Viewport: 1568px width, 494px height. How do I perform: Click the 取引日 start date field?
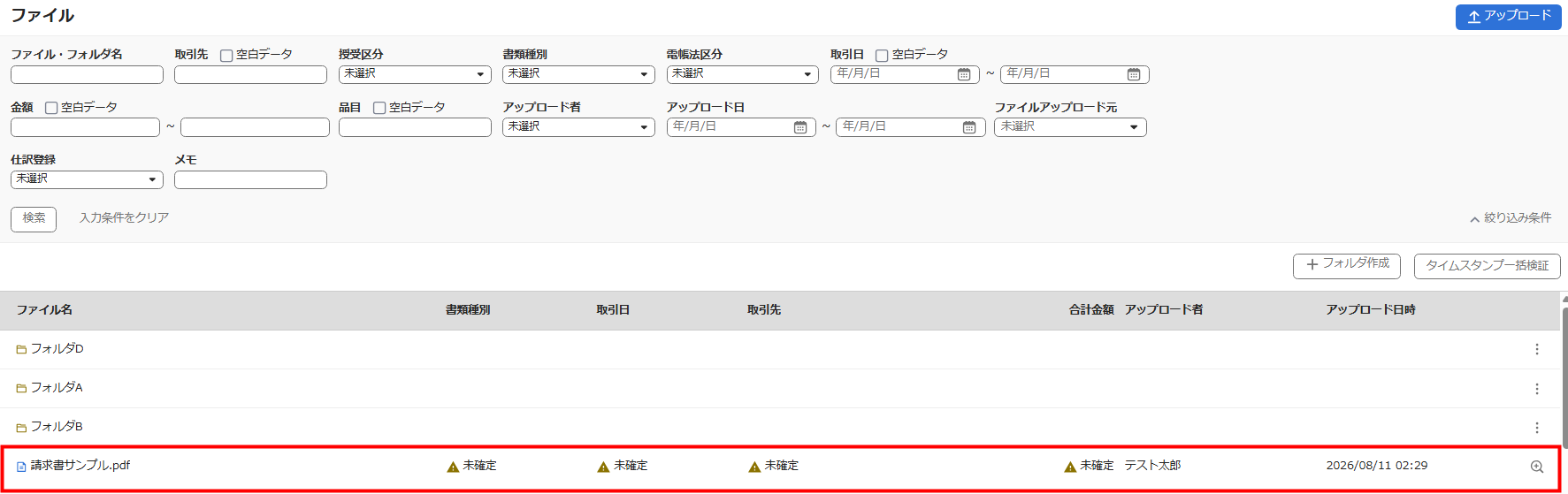tap(905, 74)
